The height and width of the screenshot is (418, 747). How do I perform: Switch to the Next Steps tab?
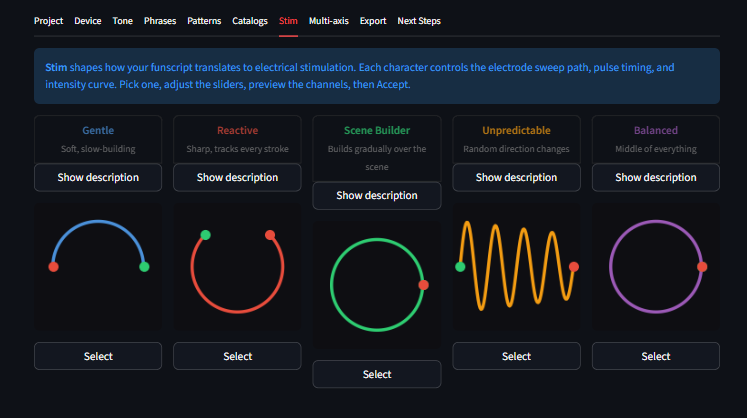pos(419,20)
